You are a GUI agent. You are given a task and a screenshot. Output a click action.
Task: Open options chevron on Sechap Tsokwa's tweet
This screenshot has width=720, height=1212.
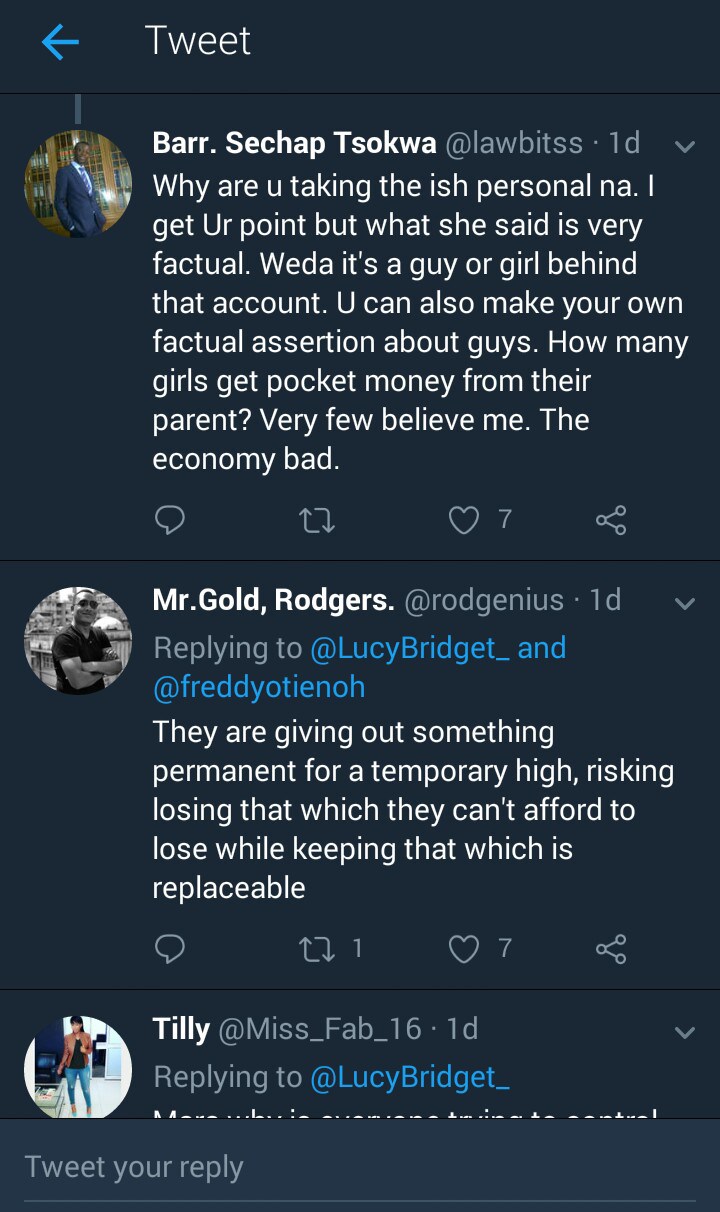click(x=685, y=146)
